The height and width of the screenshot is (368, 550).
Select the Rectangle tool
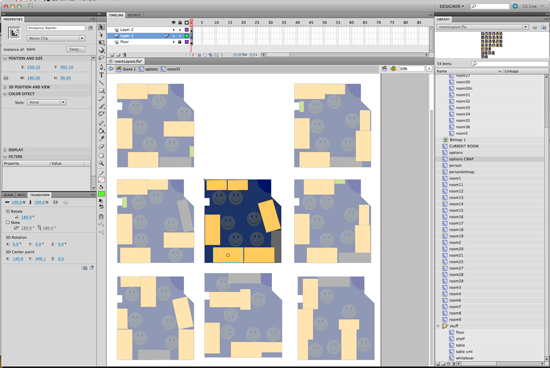pos(101,91)
